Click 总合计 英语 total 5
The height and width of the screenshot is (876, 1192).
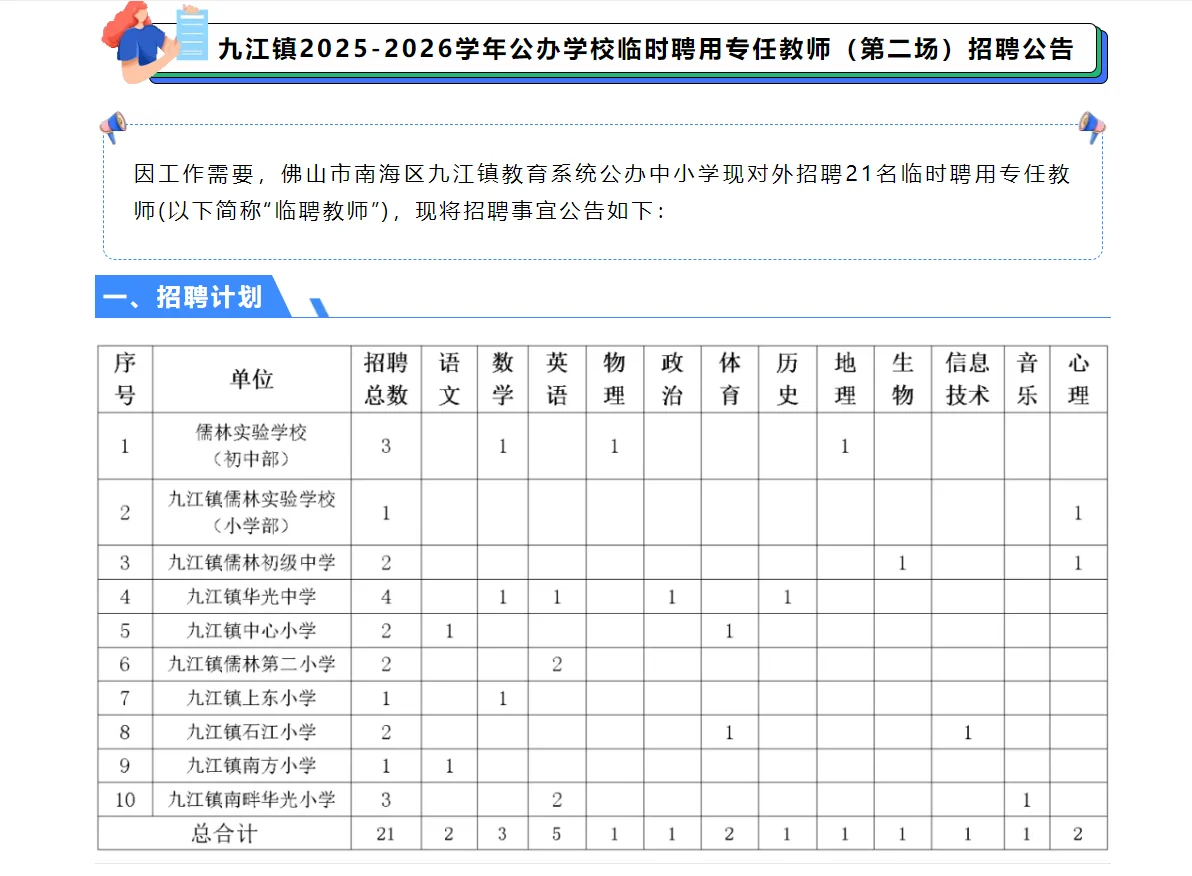tap(557, 833)
